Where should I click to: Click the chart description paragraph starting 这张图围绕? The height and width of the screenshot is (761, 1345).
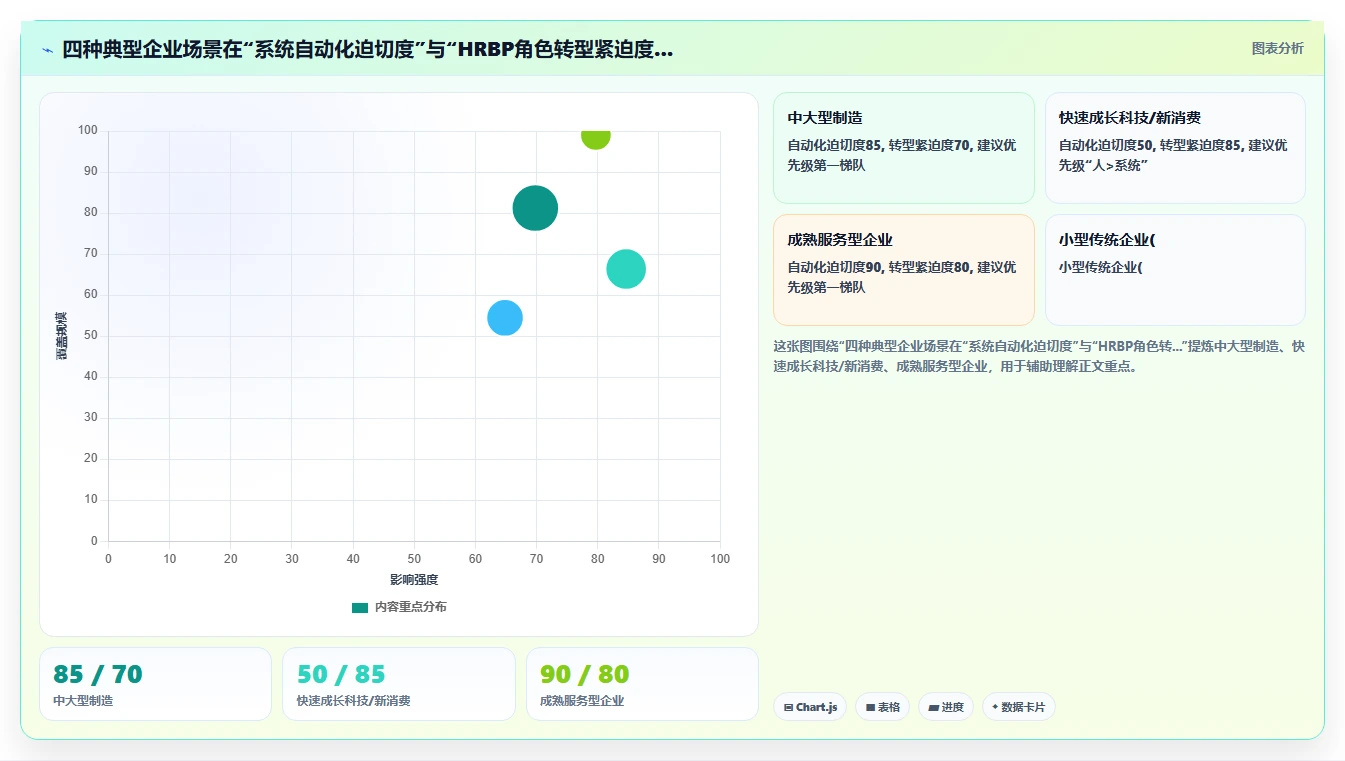1039,356
